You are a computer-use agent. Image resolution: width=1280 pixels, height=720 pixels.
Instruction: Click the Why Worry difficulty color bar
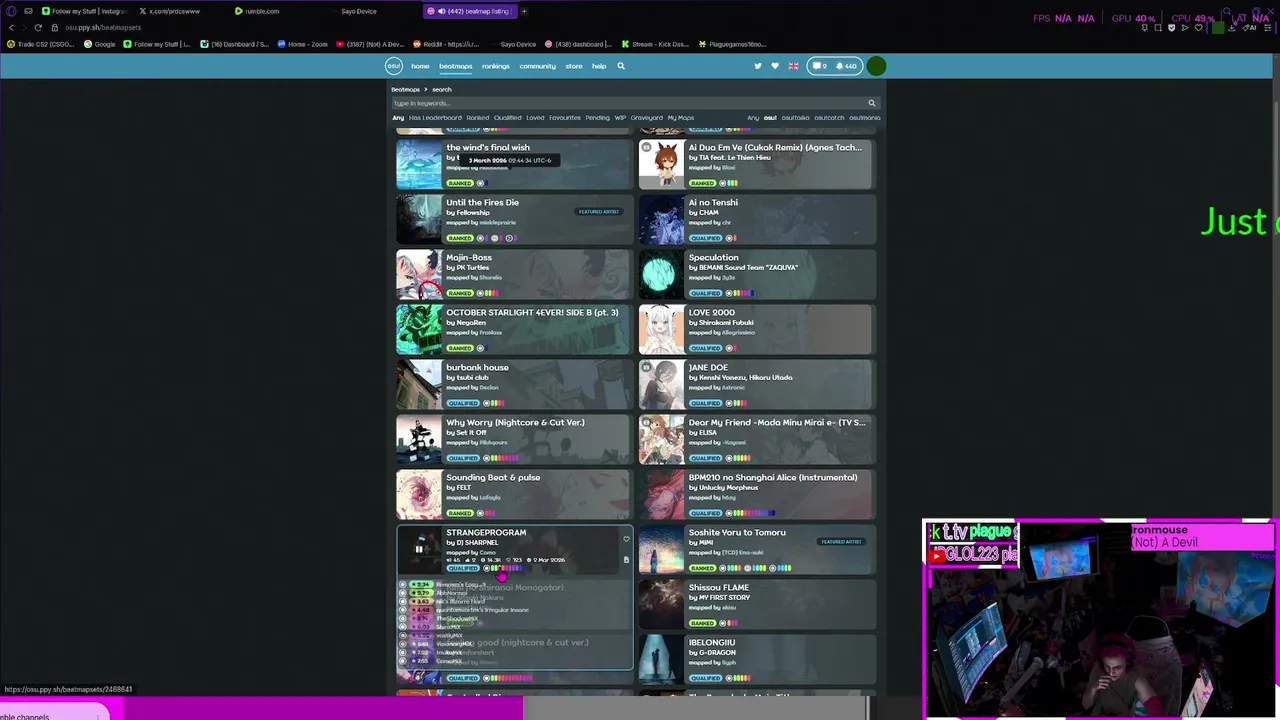click(503, 458)
